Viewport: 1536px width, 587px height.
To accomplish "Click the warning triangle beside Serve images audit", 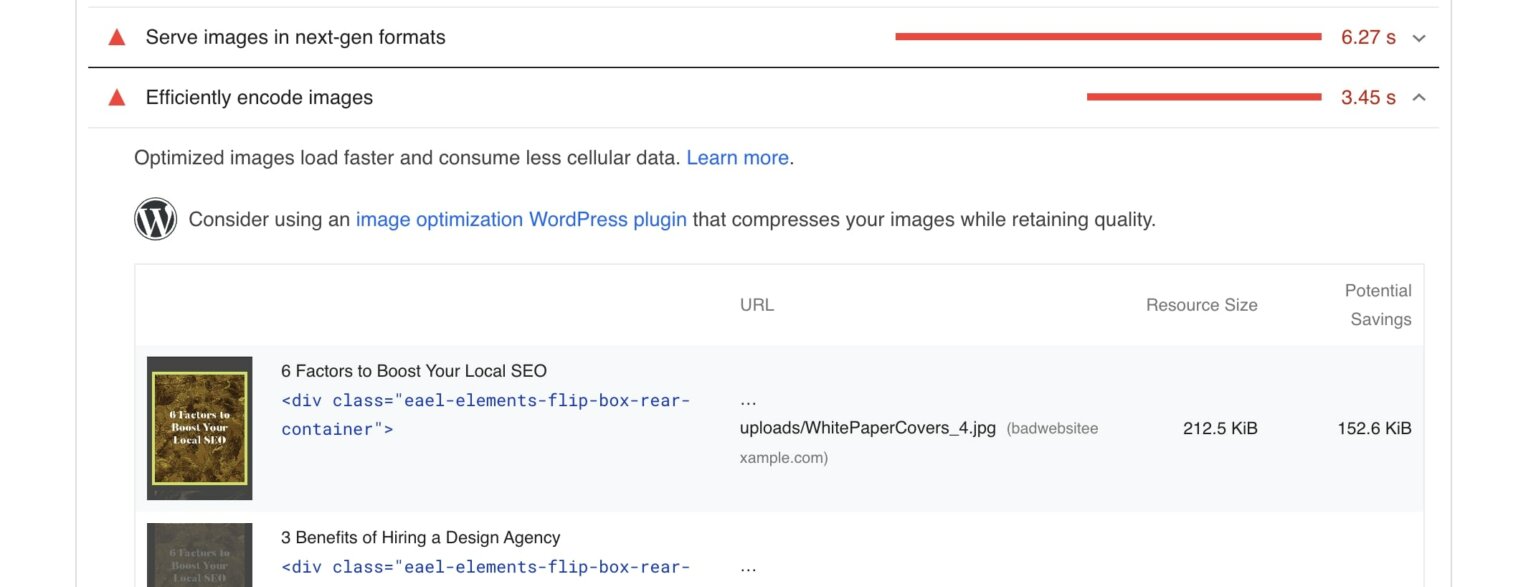I will pyautogui.click(x=117, y=37).
